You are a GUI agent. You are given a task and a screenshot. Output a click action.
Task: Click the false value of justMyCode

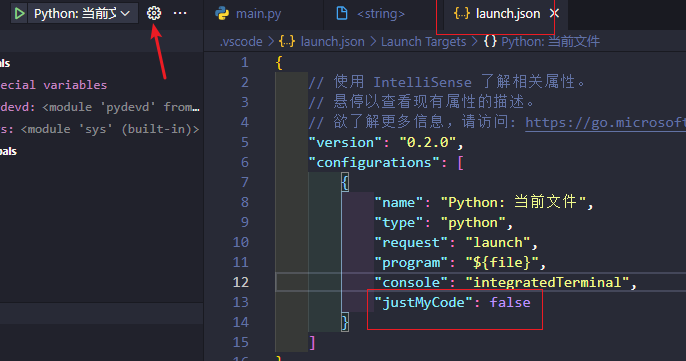point(510,303)
